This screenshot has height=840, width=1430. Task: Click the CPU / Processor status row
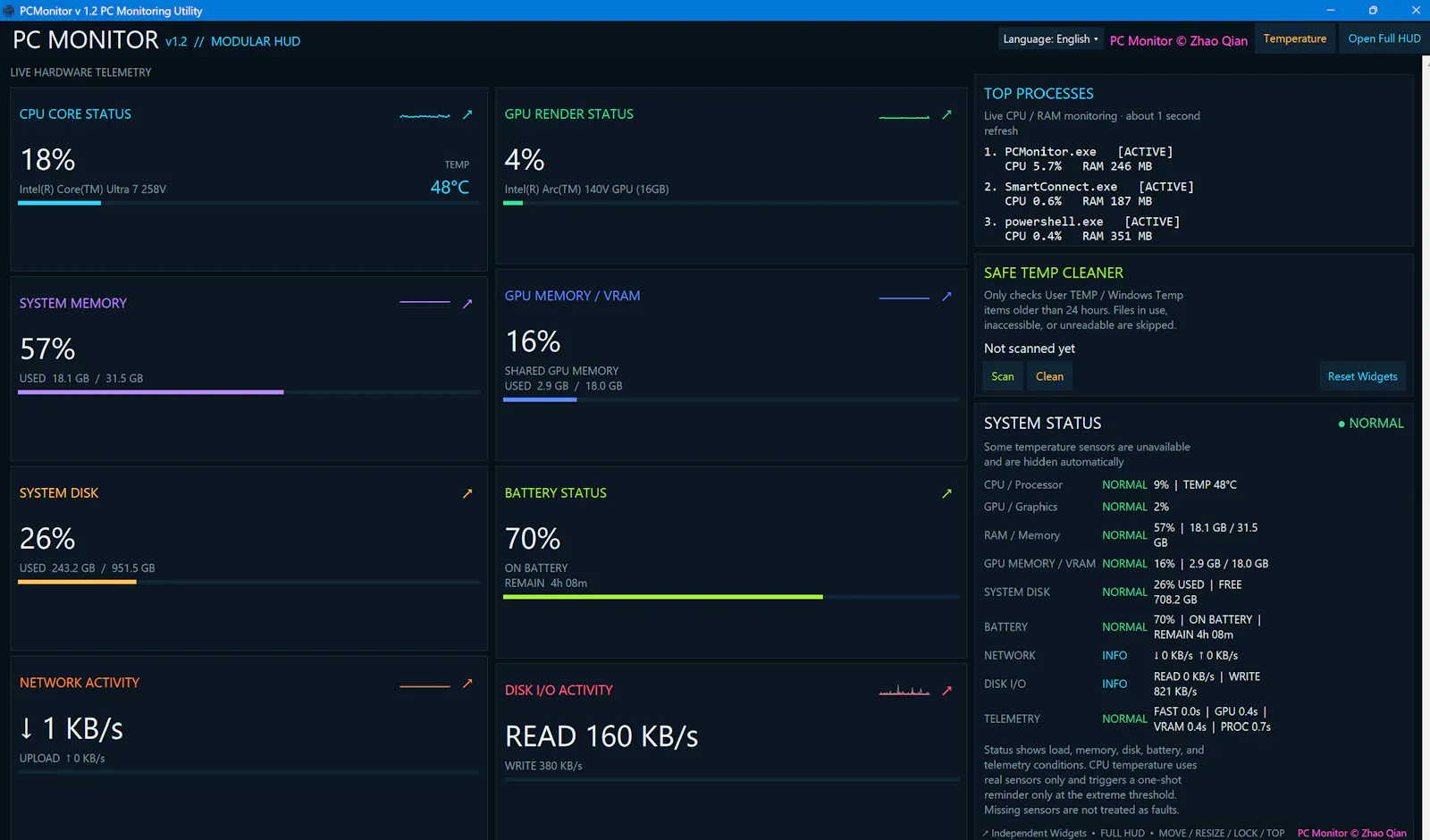[x=1126, y=484]
